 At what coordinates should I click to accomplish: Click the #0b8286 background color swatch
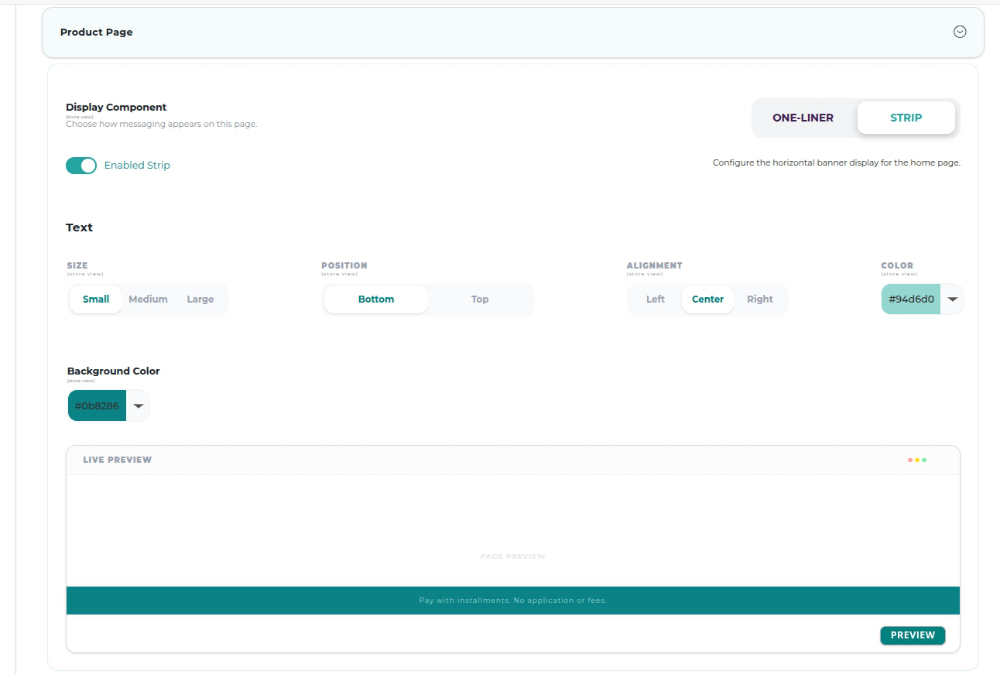(97, 406)
